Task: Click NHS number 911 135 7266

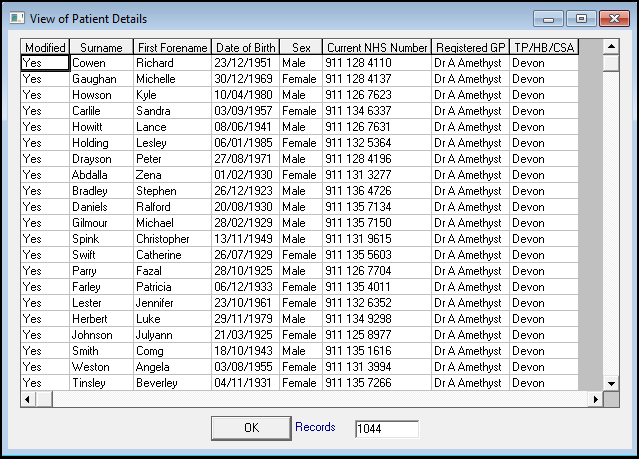Action: coord(377,383)
